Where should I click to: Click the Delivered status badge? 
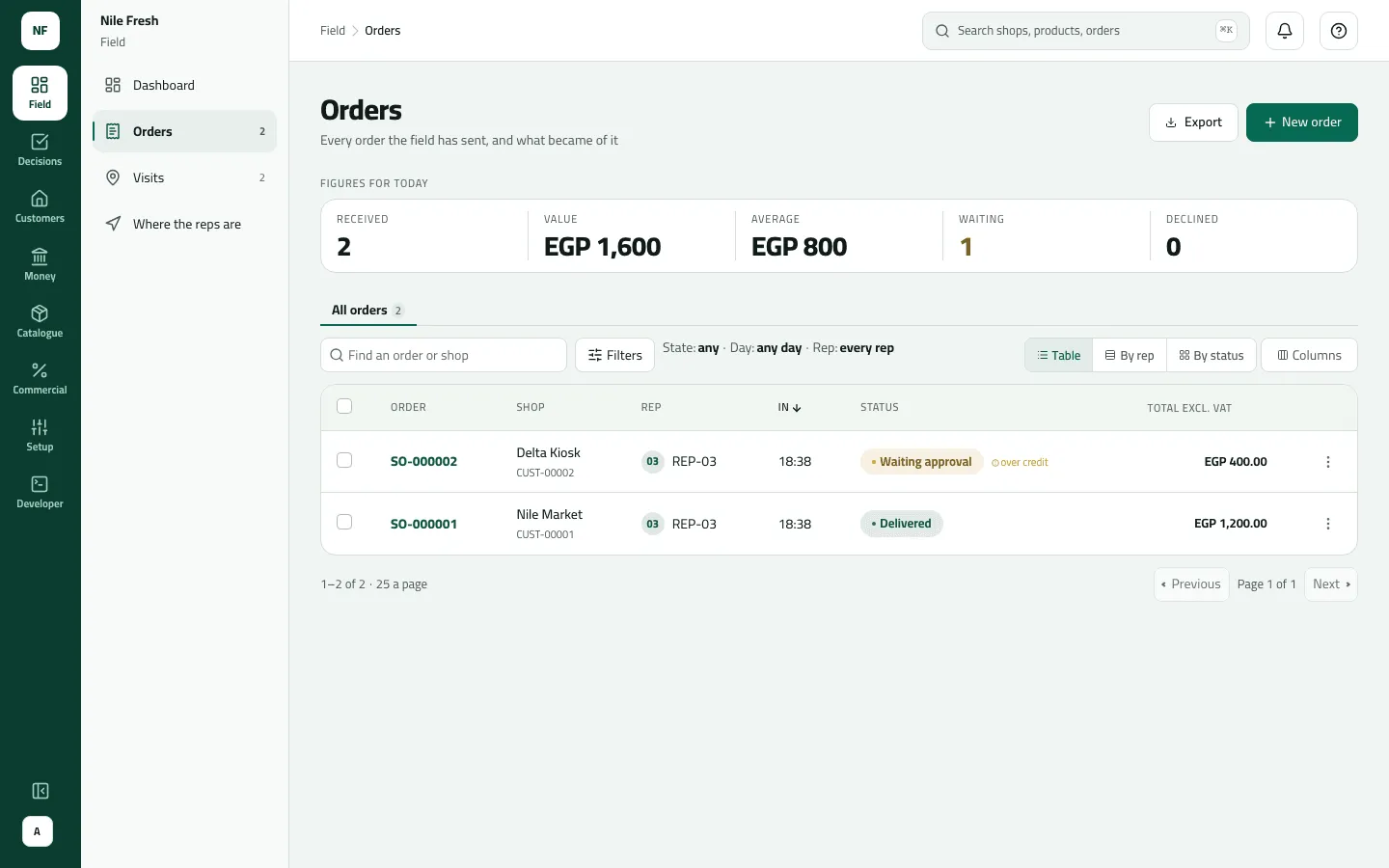901,524
